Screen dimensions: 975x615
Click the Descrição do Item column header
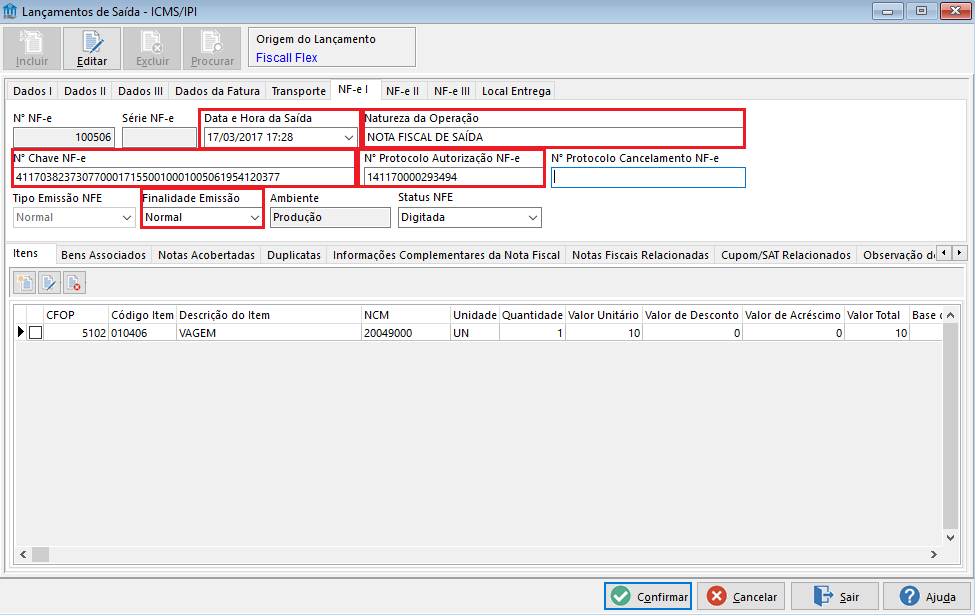click(x=269, y=315)
